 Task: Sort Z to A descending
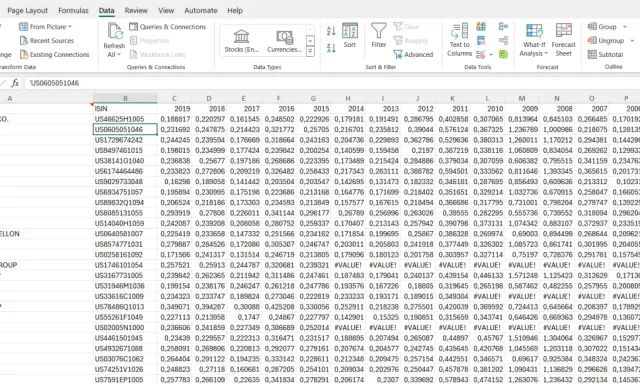coord(331,49)
